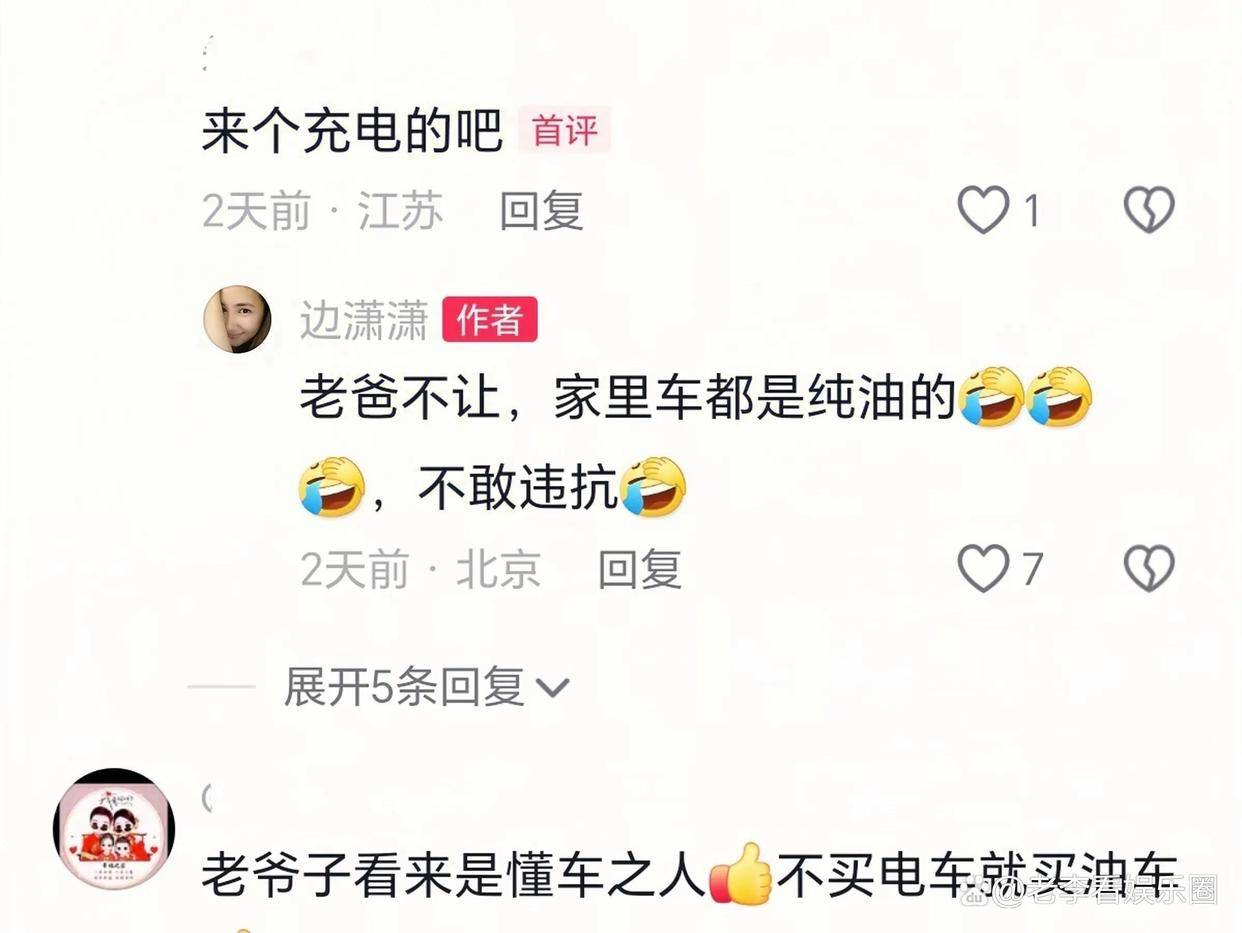Tap the 2天前 · 北京 timestamp
This screenshot has width=1242, height=933.
pos(420,569)
